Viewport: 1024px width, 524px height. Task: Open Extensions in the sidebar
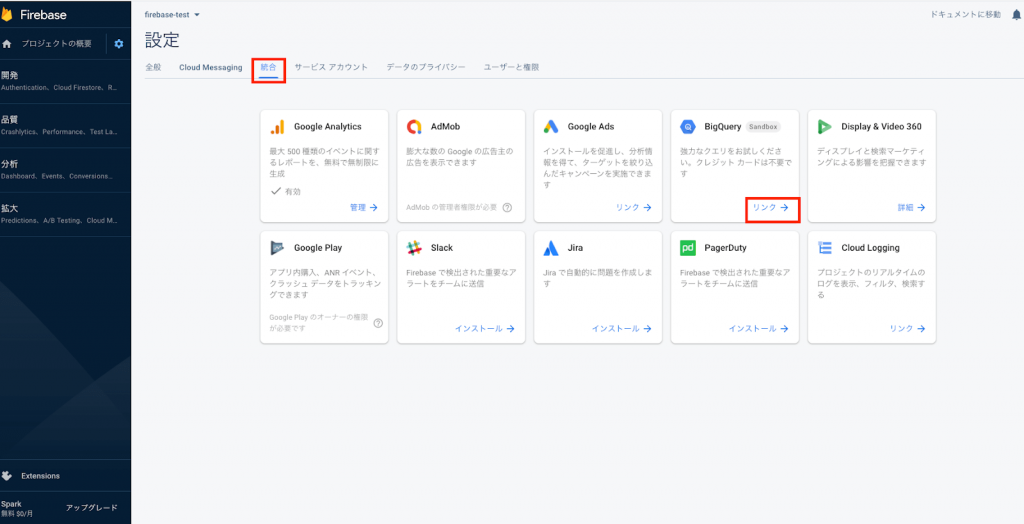40,476
